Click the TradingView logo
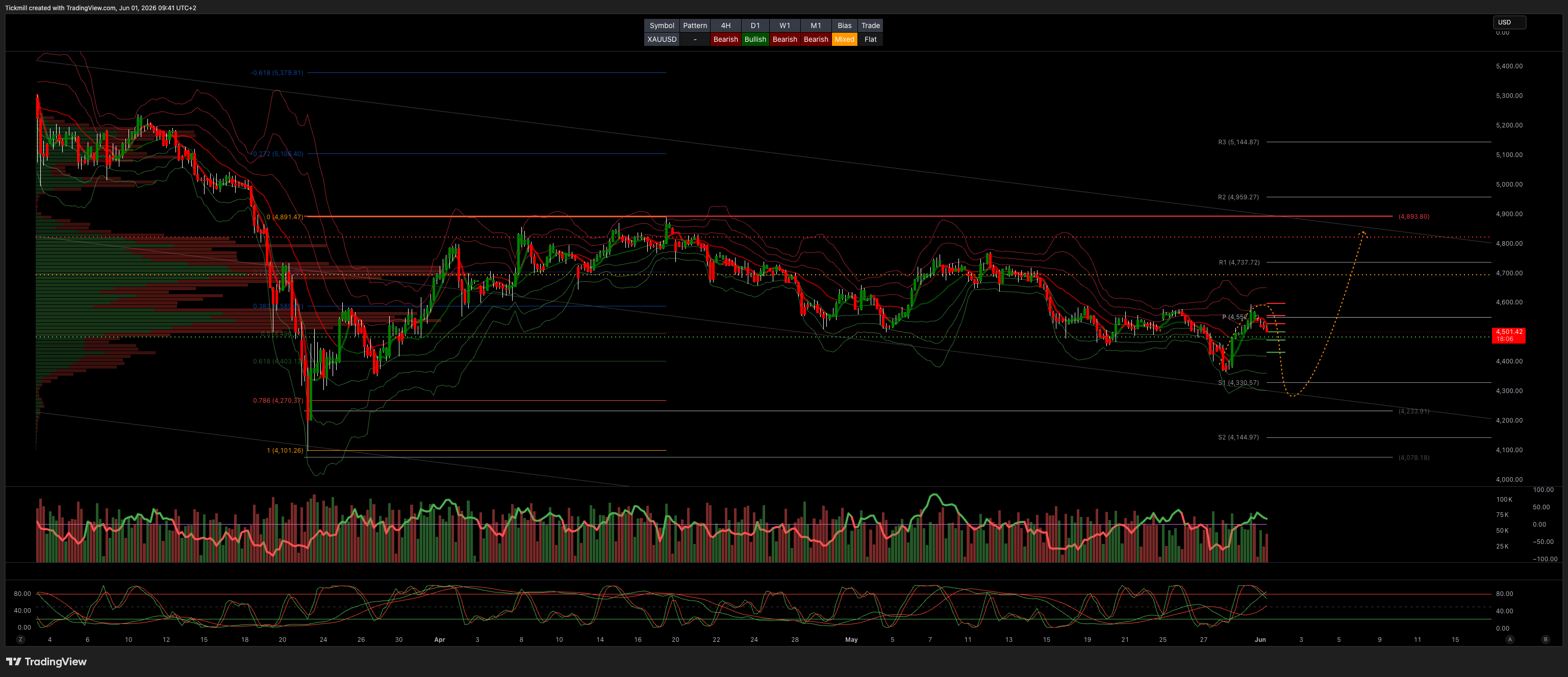The image size is (1568, 677). point(46,661)
